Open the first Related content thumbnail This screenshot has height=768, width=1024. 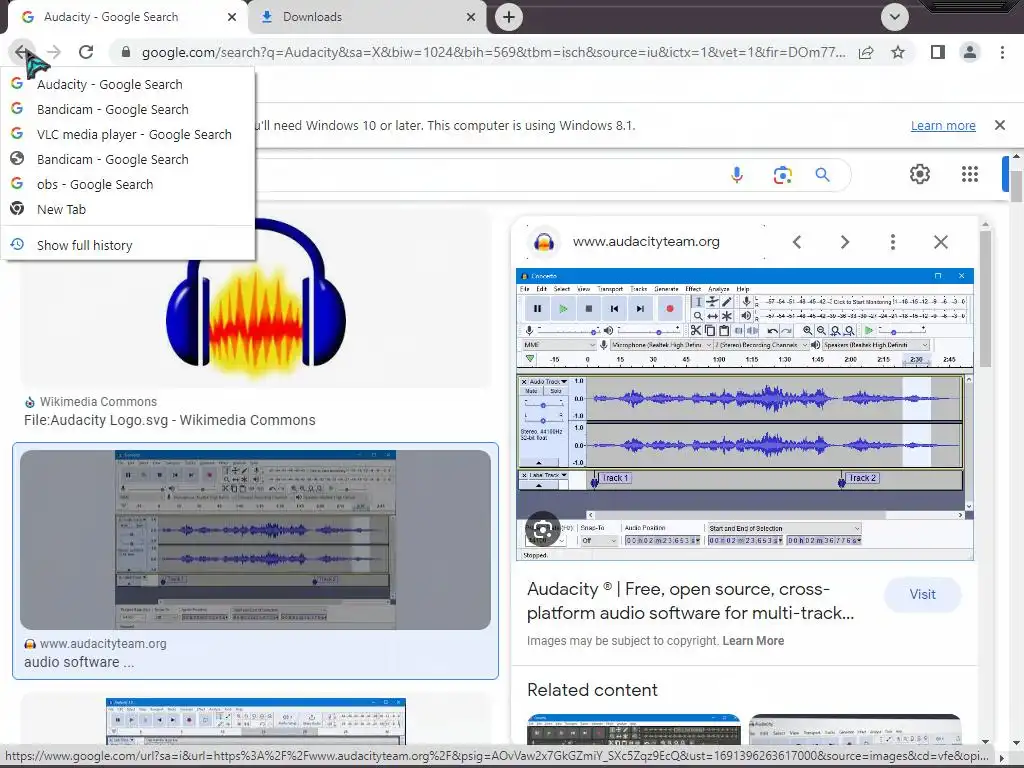click(x=633, y=729)
